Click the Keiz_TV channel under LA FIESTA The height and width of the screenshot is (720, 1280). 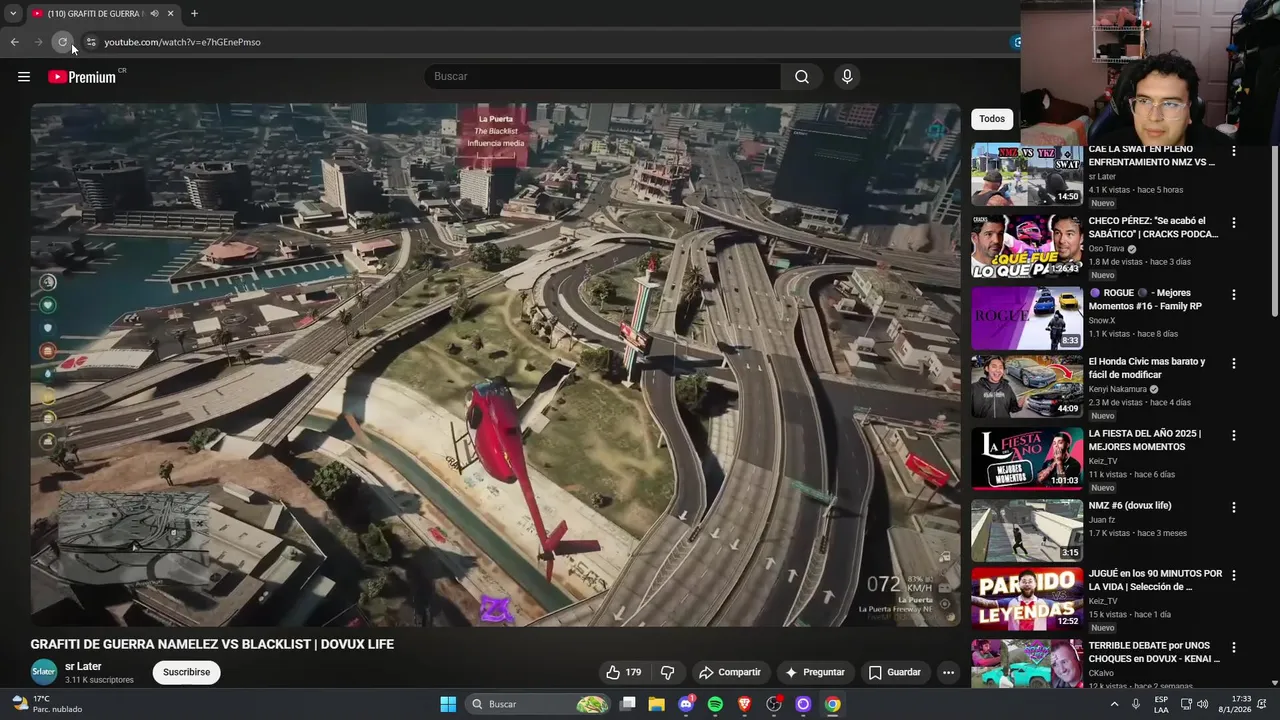click(x=1103, y=461)
